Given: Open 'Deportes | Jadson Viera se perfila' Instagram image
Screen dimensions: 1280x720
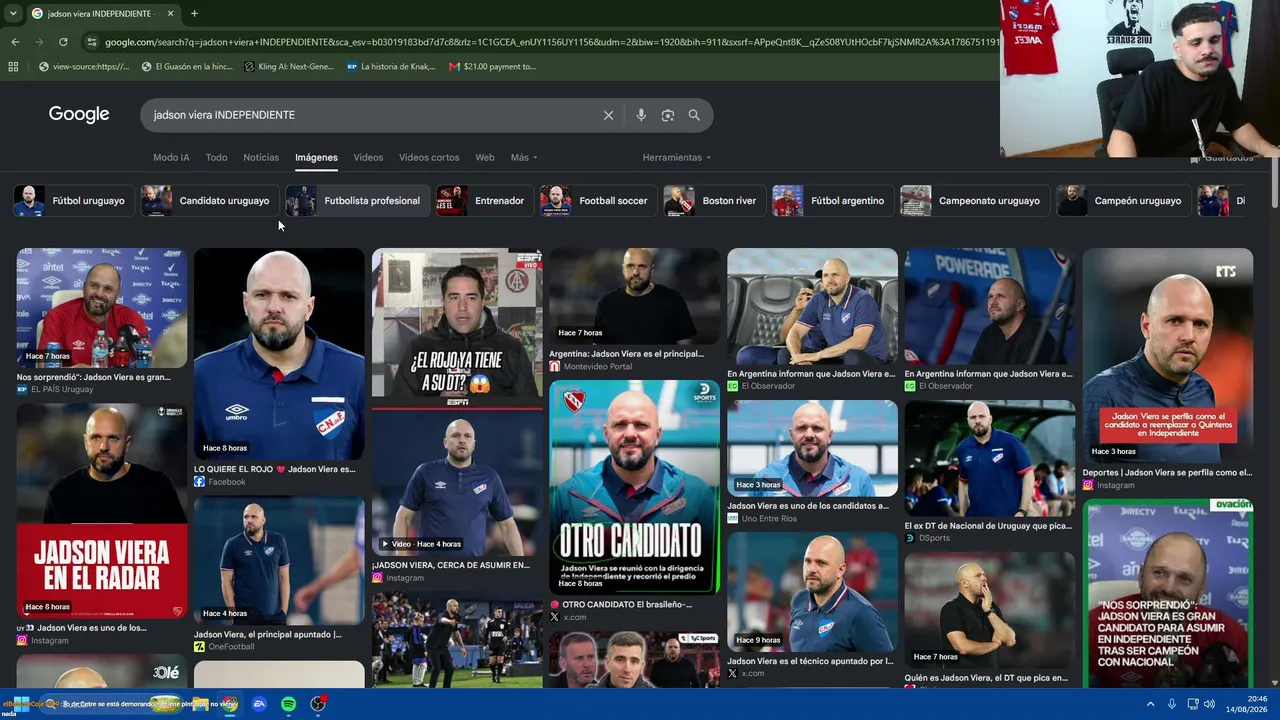Looking at the screenshot, I should click(1167, 355).
